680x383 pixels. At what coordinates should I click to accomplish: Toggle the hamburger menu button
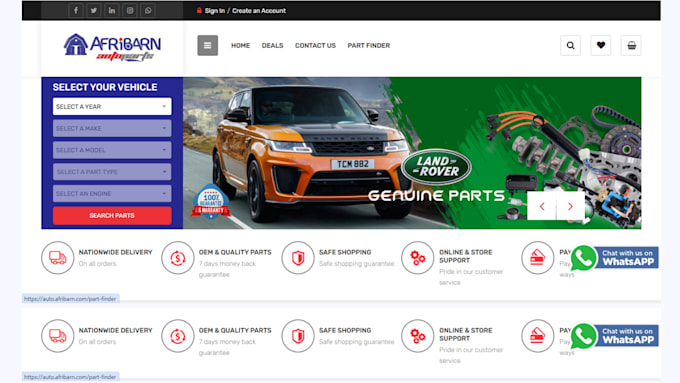[x=208, y=45]
